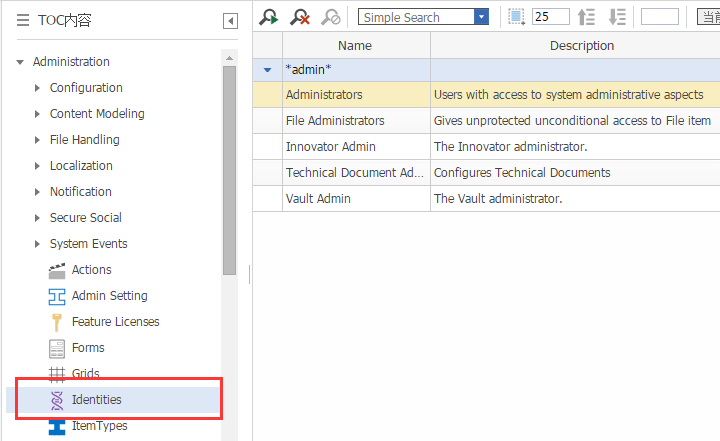Collapse the Administration tree node
Image resolution: width=720 pixels, height=441 pixels.
(19, 62)
